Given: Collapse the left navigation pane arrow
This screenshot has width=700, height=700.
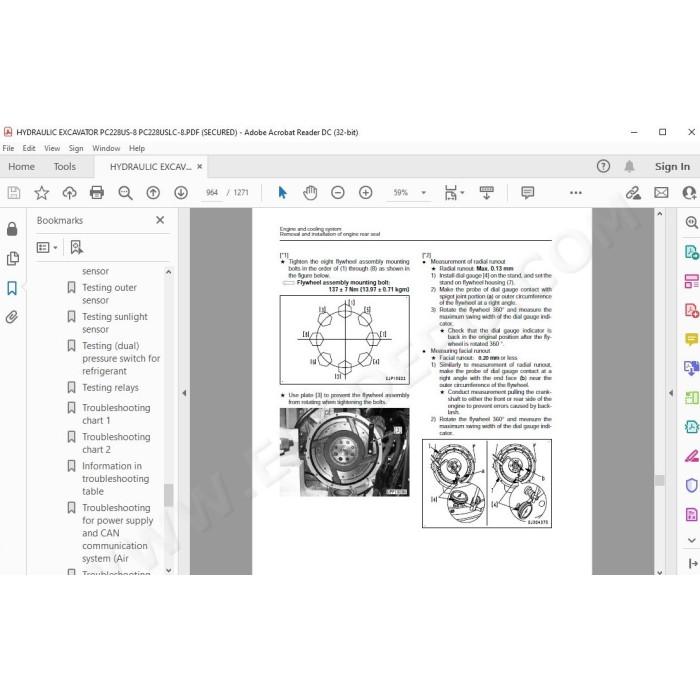Looking at the screenshot, I should point(184,393).
